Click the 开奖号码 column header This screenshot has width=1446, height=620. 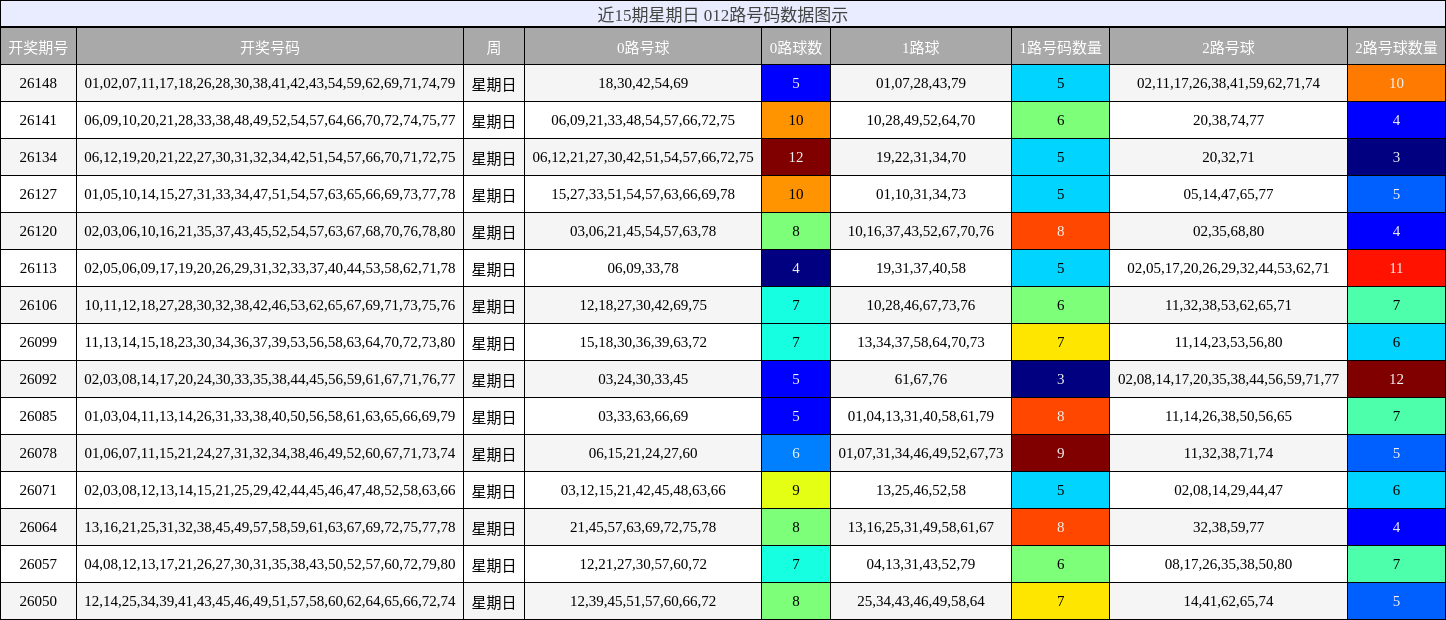click(270, 47)
